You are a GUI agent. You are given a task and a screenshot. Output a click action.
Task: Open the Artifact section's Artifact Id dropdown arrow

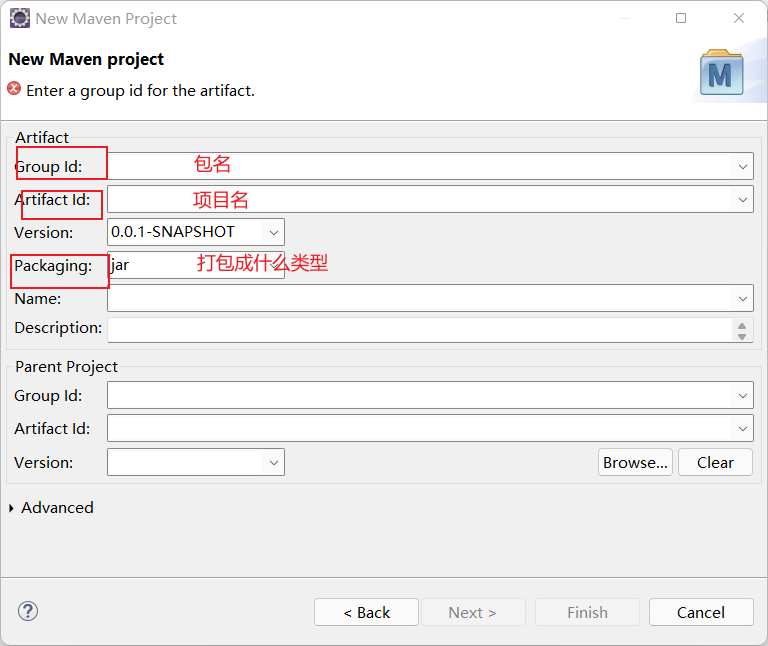coord(743,199)
